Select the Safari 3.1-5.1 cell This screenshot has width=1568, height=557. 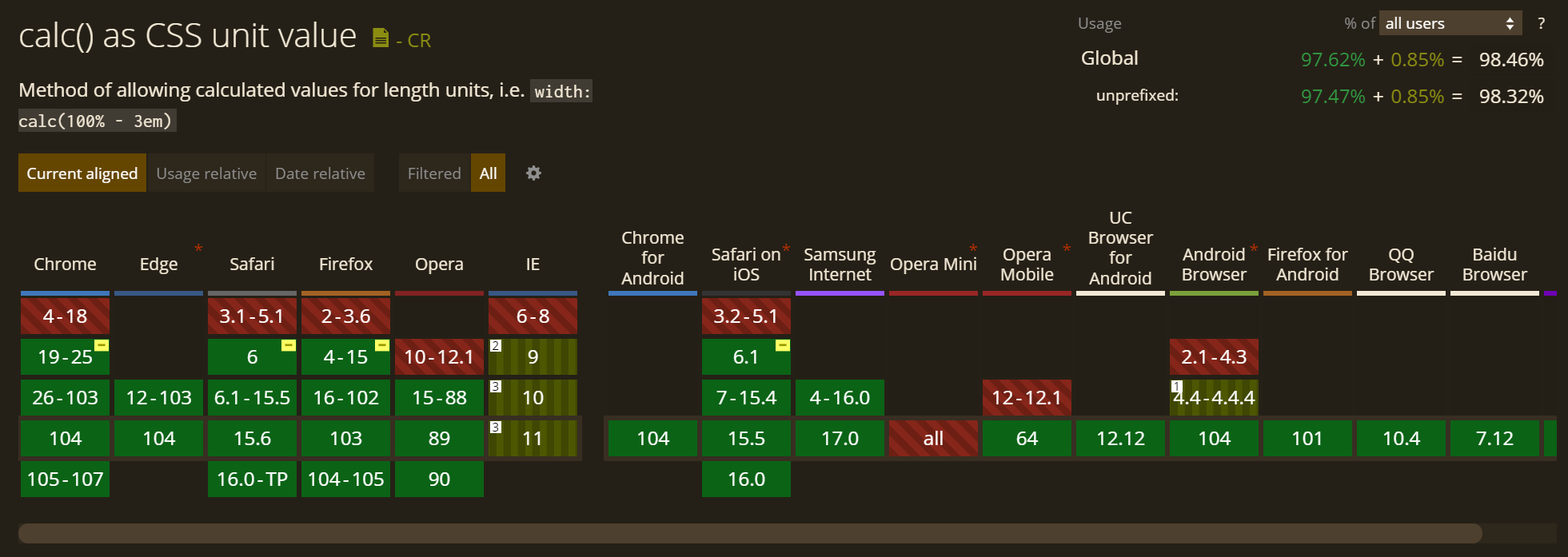[252, 316]
